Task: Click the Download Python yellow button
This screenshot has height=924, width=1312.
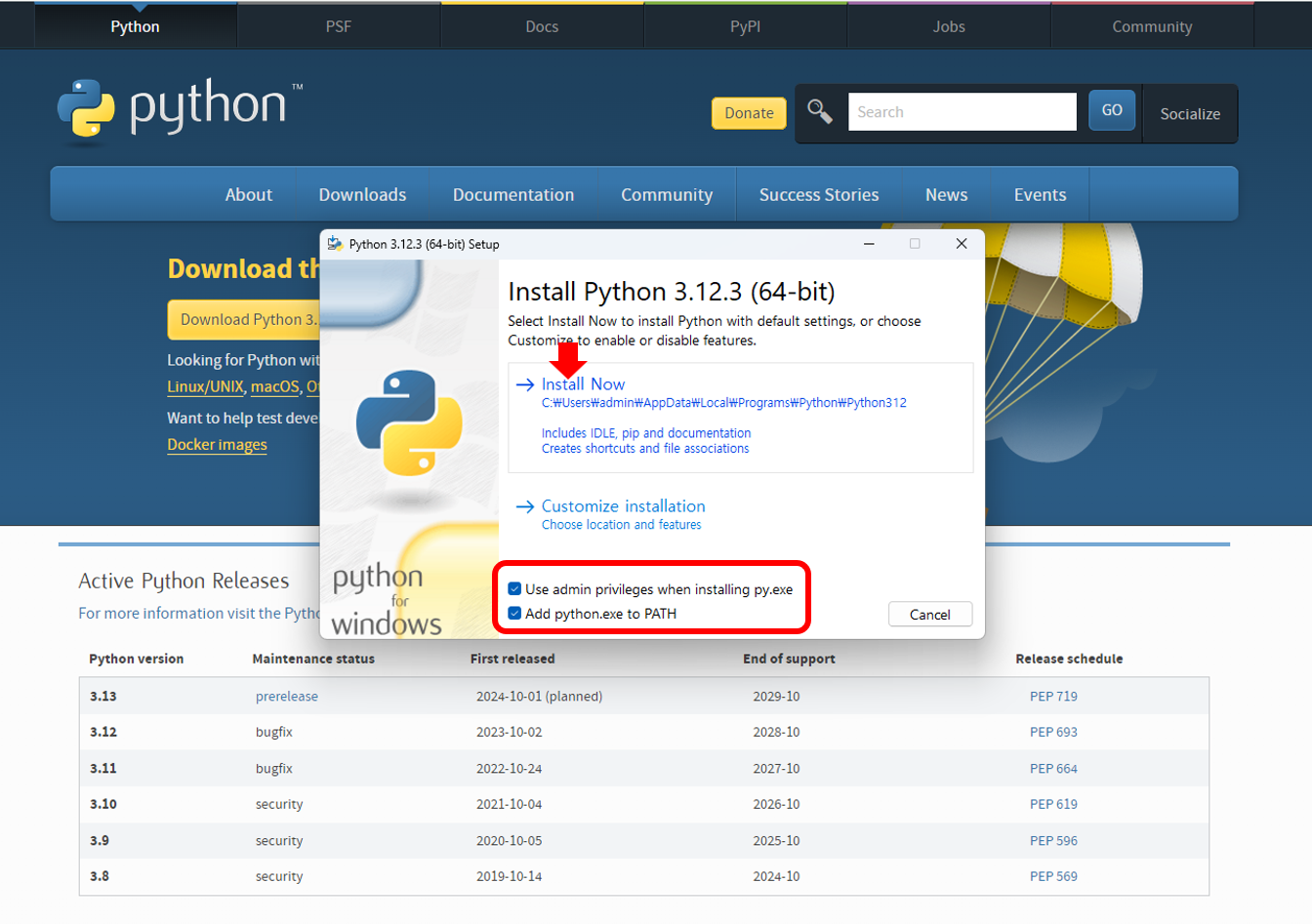Action: (244, 319)
